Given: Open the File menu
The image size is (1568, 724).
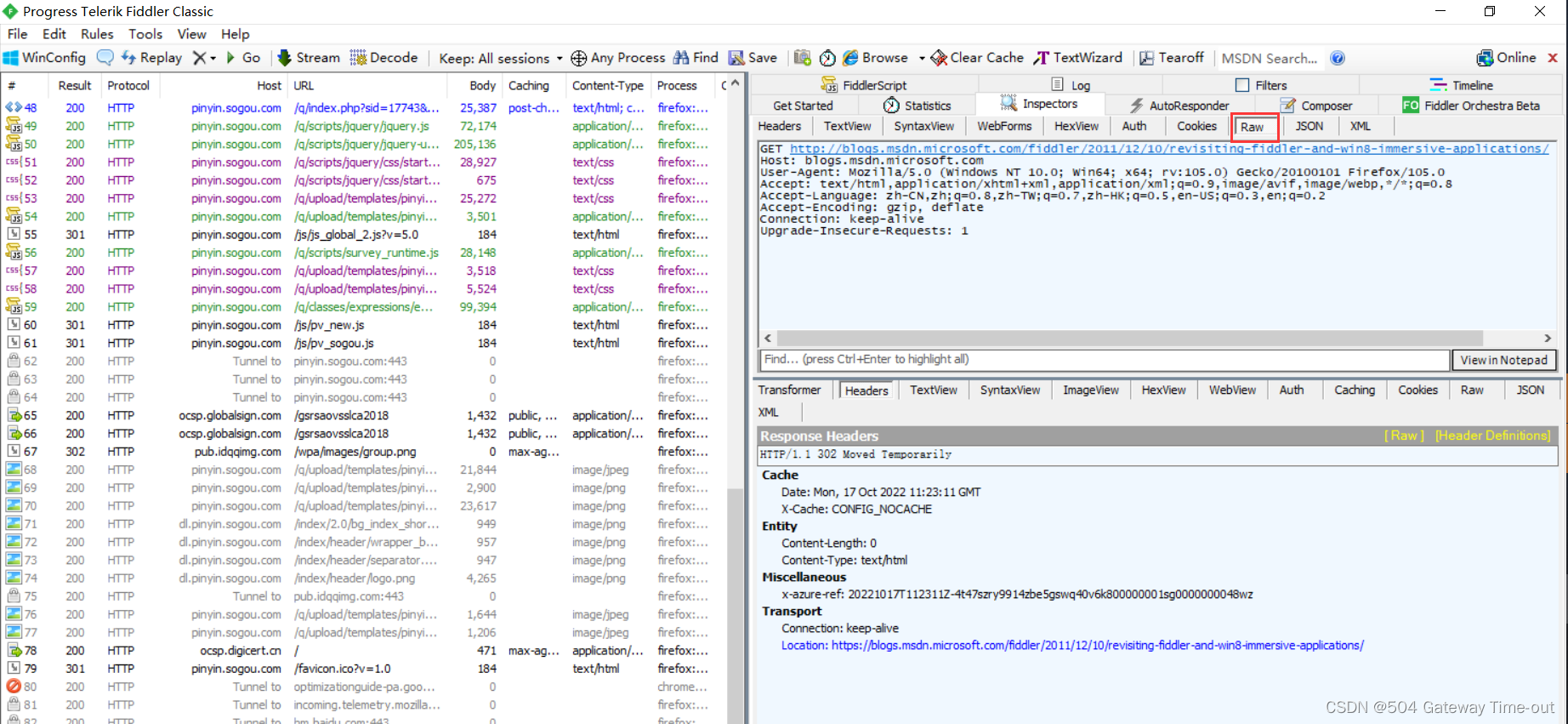Looking at the screenshot, I should 17,34.
